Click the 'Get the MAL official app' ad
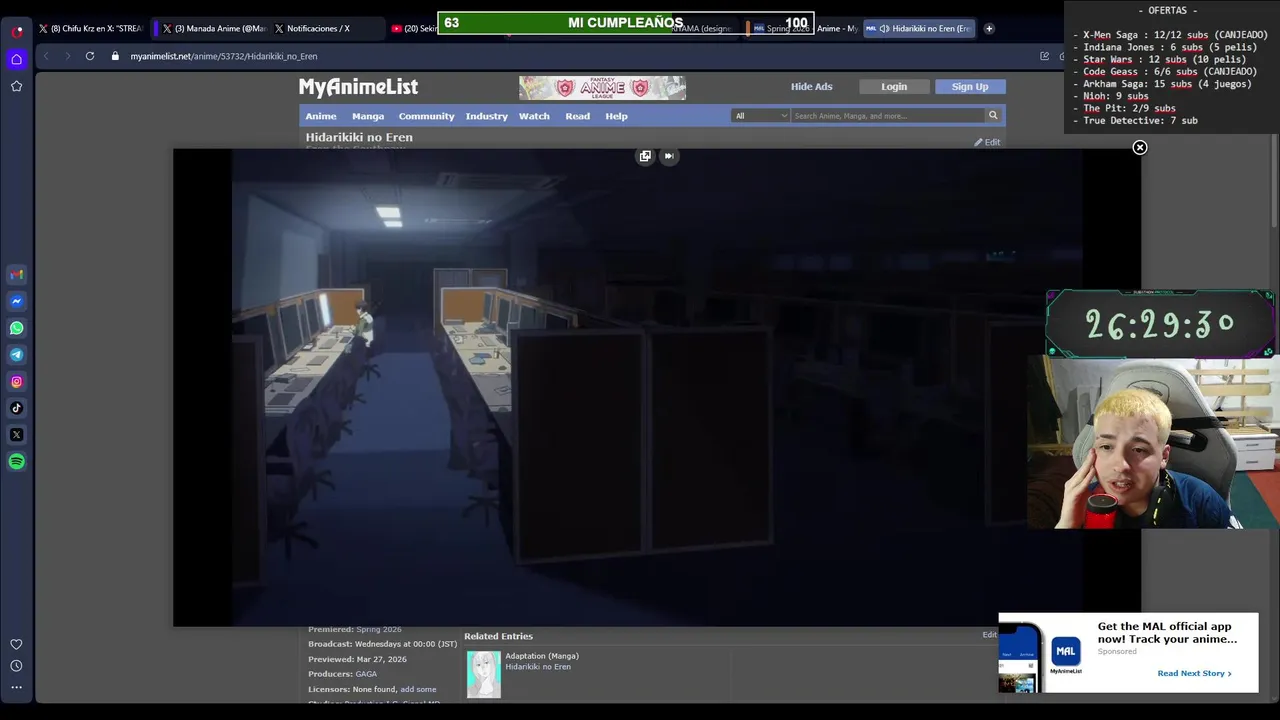 pyautogui.click(x=1128, y=652)
